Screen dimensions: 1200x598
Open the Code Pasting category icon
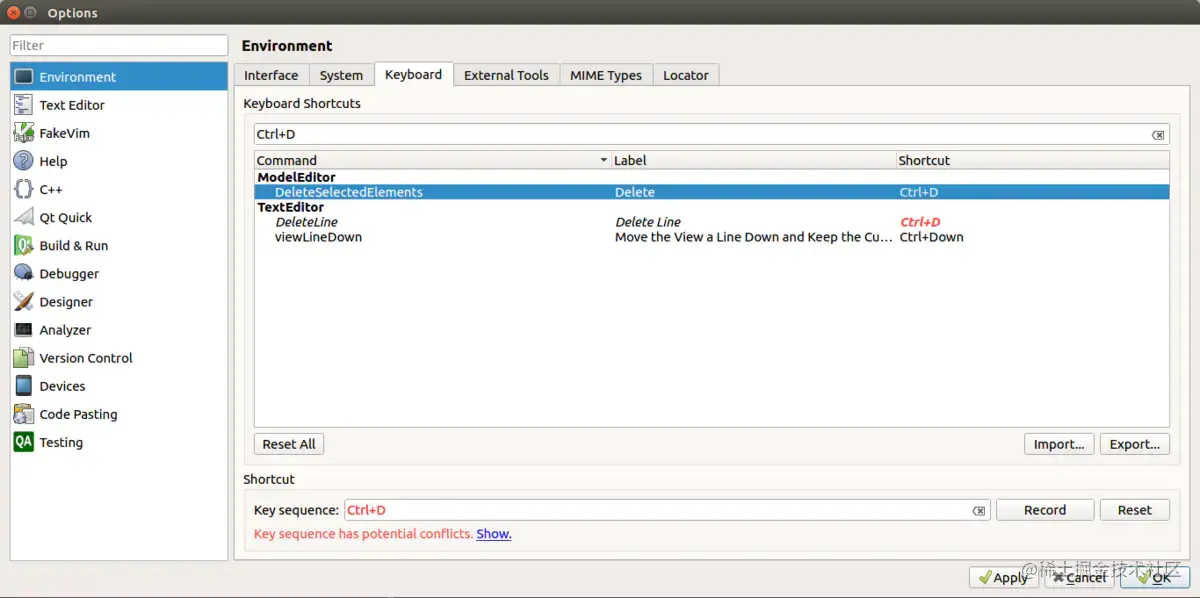coord(24,413)
